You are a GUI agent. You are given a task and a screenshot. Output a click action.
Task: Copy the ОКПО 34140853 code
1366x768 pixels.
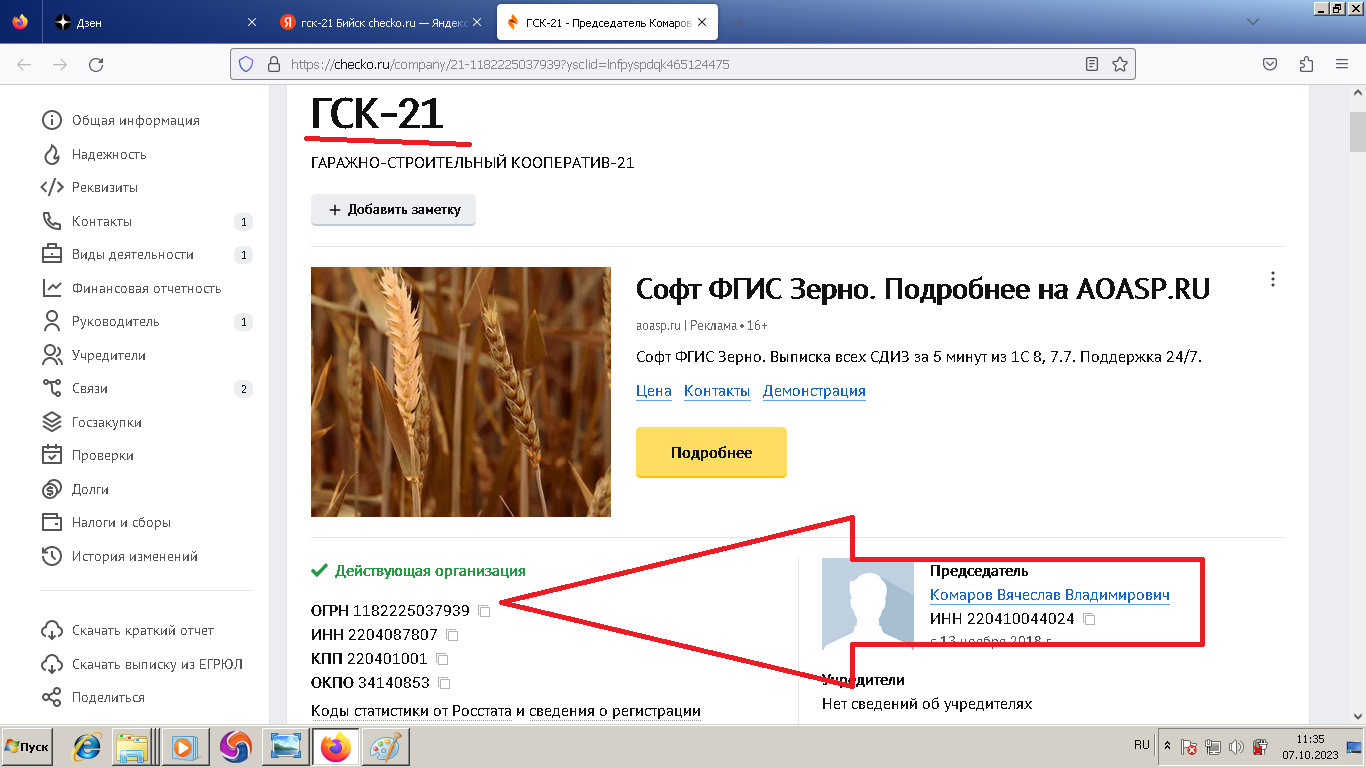[444, 683]
